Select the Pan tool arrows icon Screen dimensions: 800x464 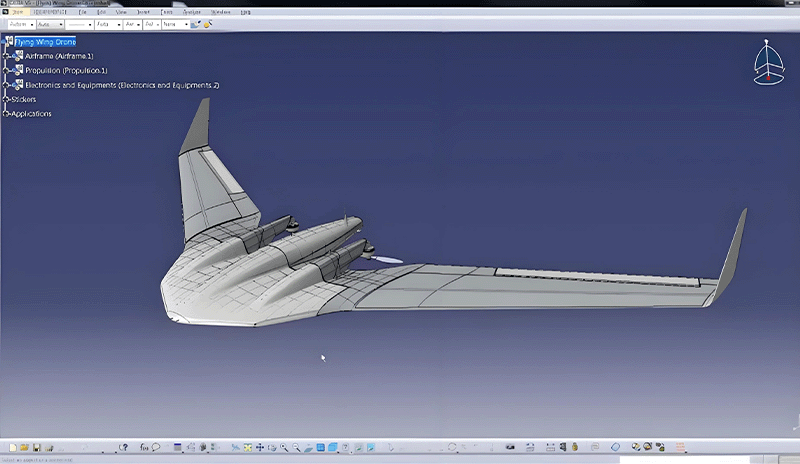tap(260, 448)
